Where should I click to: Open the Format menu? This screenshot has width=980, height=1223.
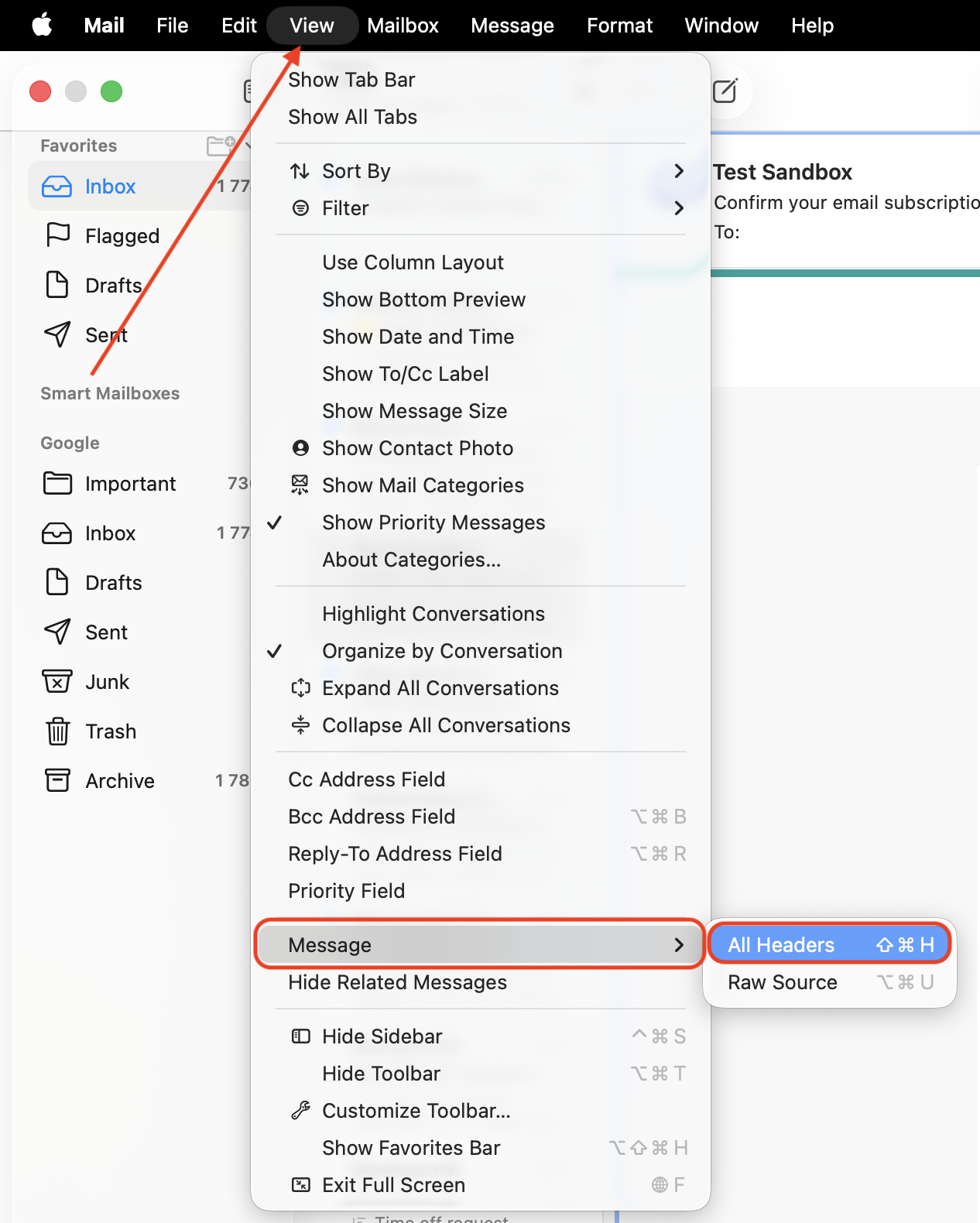click(x=619, y=26)
